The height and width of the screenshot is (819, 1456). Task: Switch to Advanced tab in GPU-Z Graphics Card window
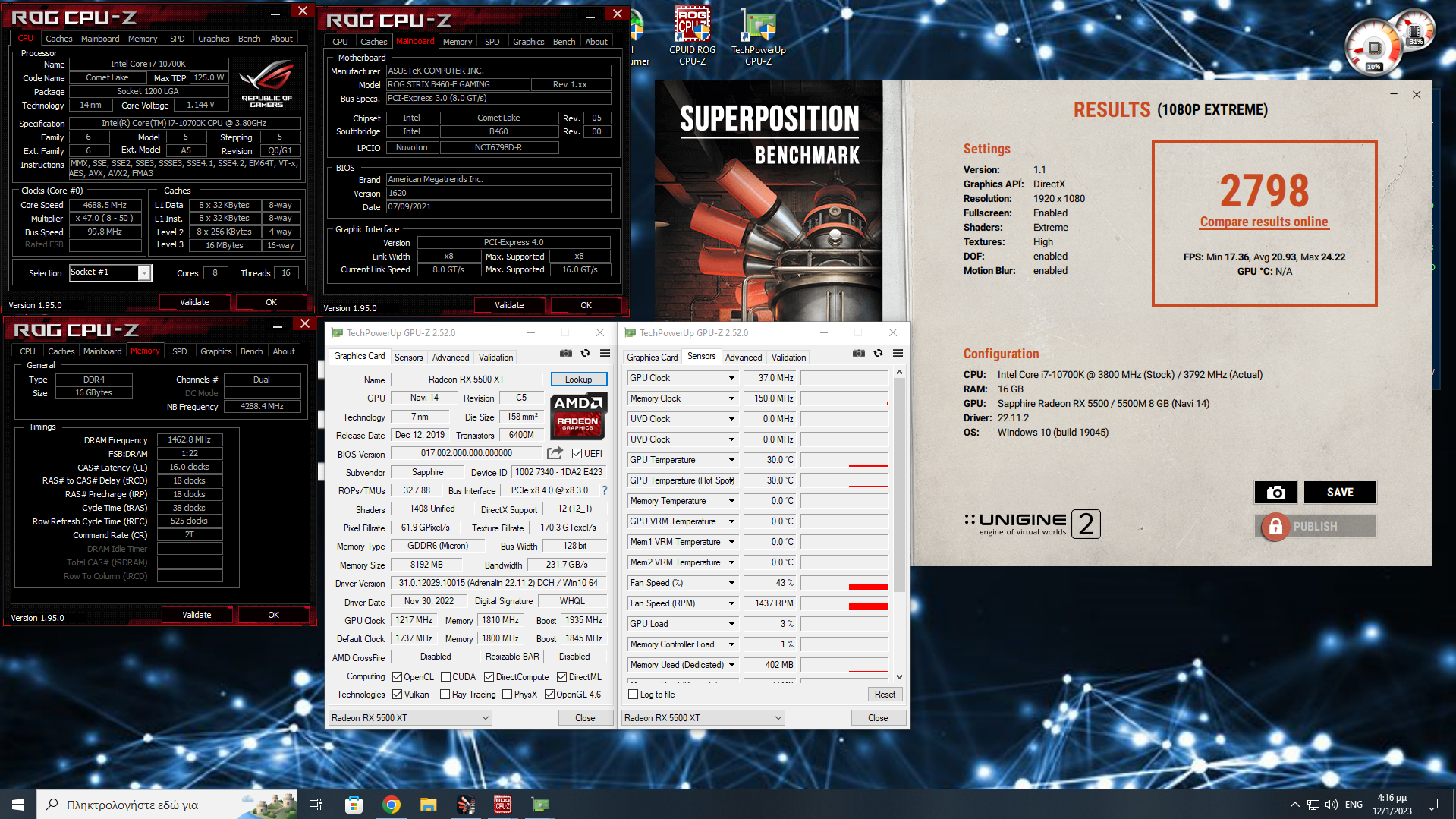pos(451,358)
